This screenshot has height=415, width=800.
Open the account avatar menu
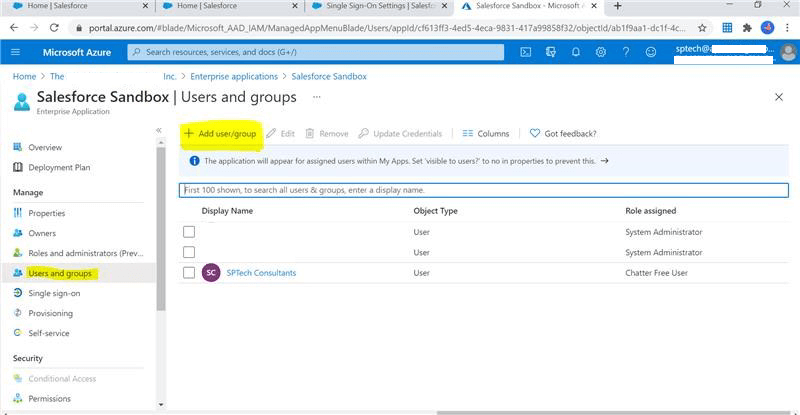(788, 52)
